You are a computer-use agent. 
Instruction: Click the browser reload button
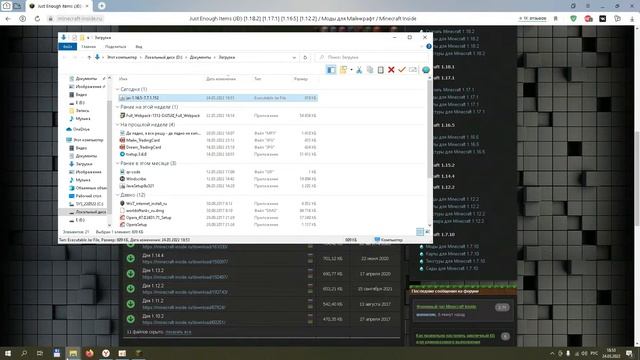[37, 19]
